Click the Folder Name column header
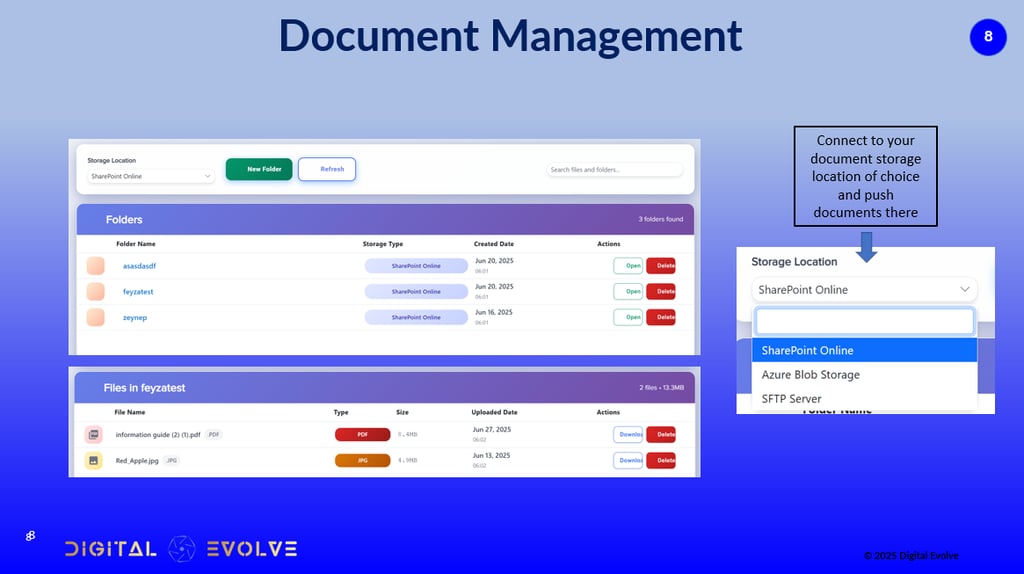 (136, 244)
